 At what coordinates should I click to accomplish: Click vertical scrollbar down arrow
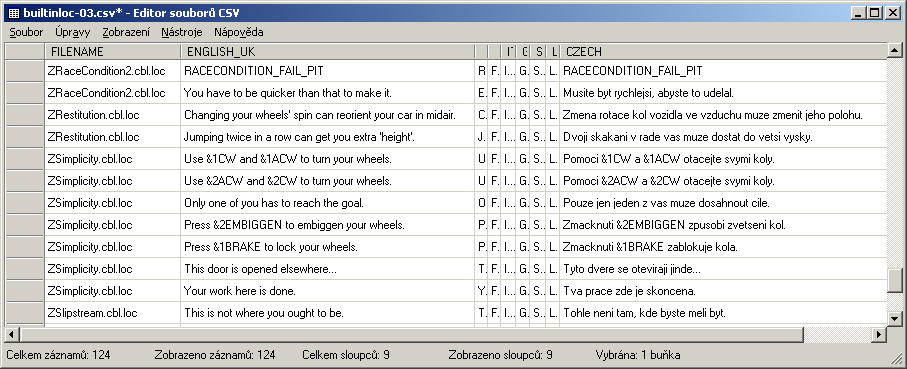[x=894, y=318]
